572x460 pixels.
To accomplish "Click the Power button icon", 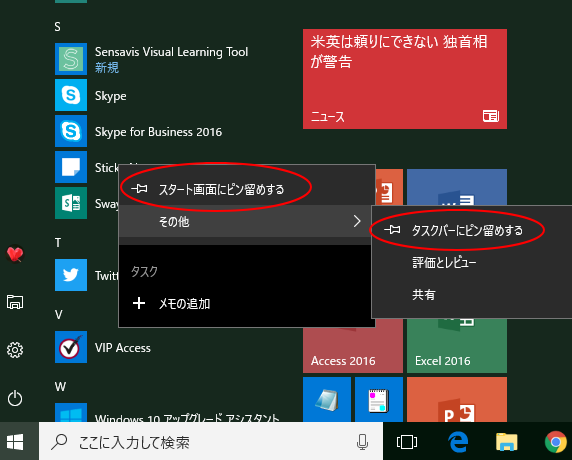I will point(15,398).
